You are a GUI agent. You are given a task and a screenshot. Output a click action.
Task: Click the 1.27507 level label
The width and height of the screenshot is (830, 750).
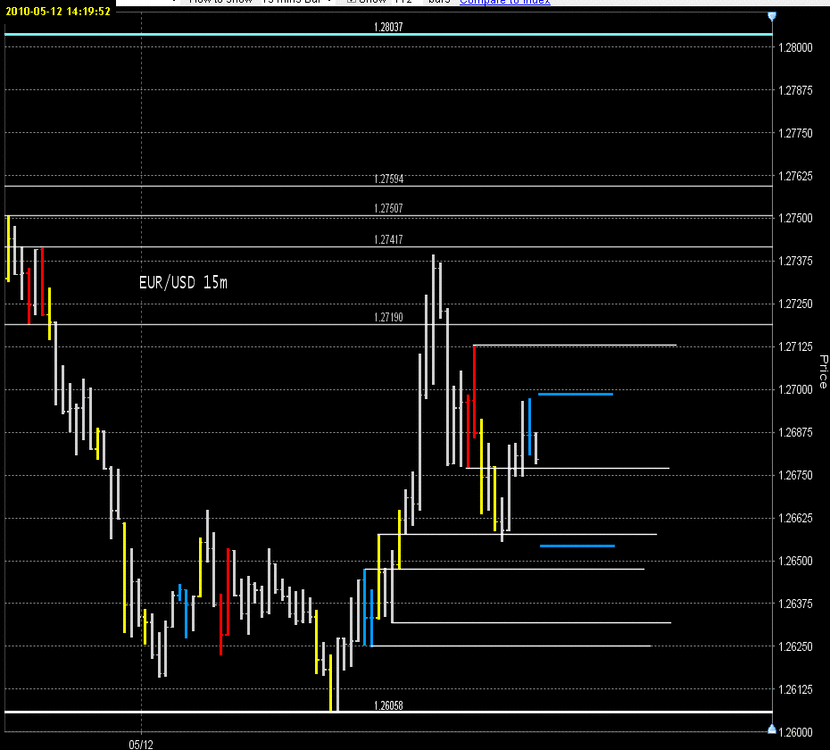click(388, 209)
